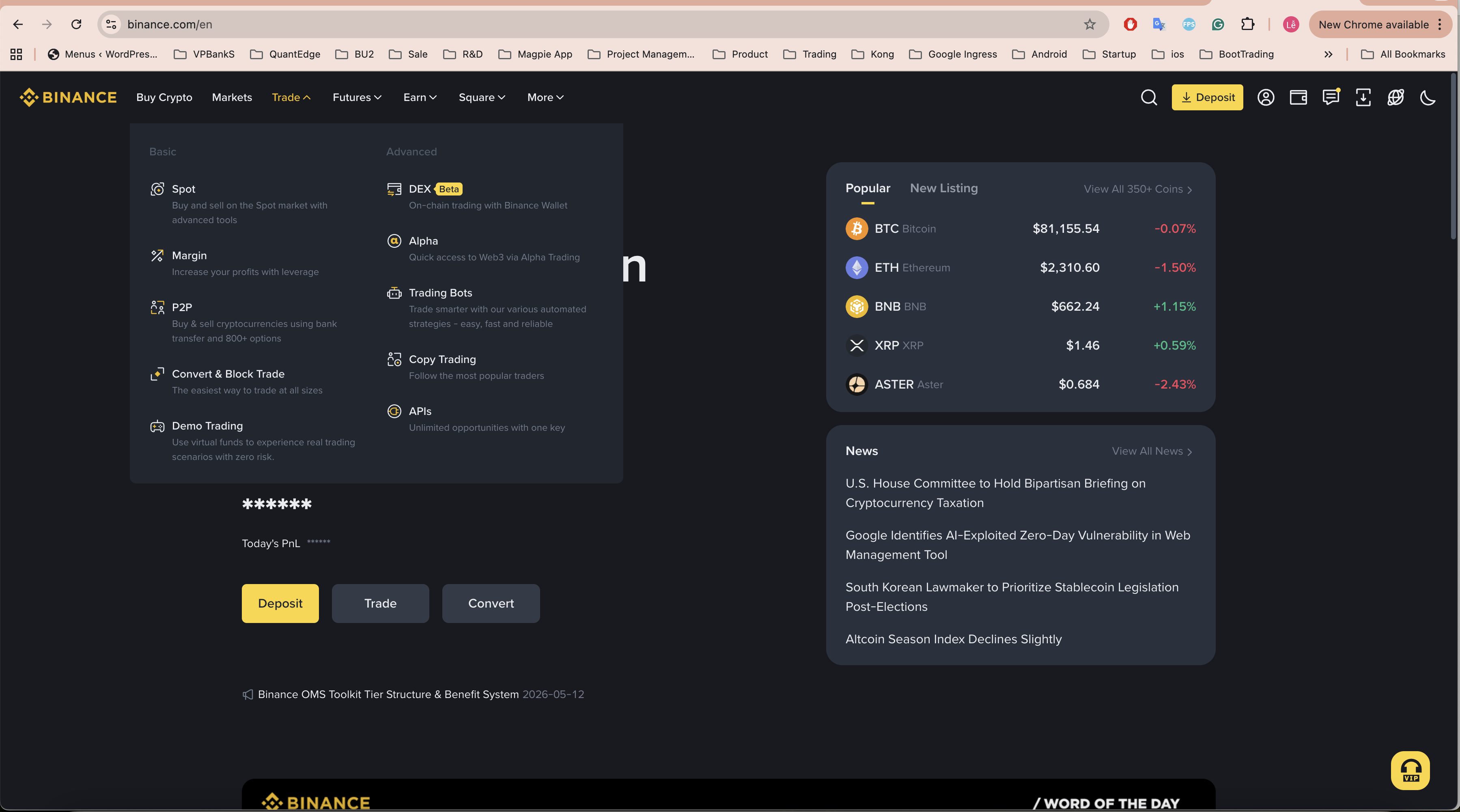Toggle the dark mode moon icon
Screen dimensions: 1460x812
point(1428,97)
